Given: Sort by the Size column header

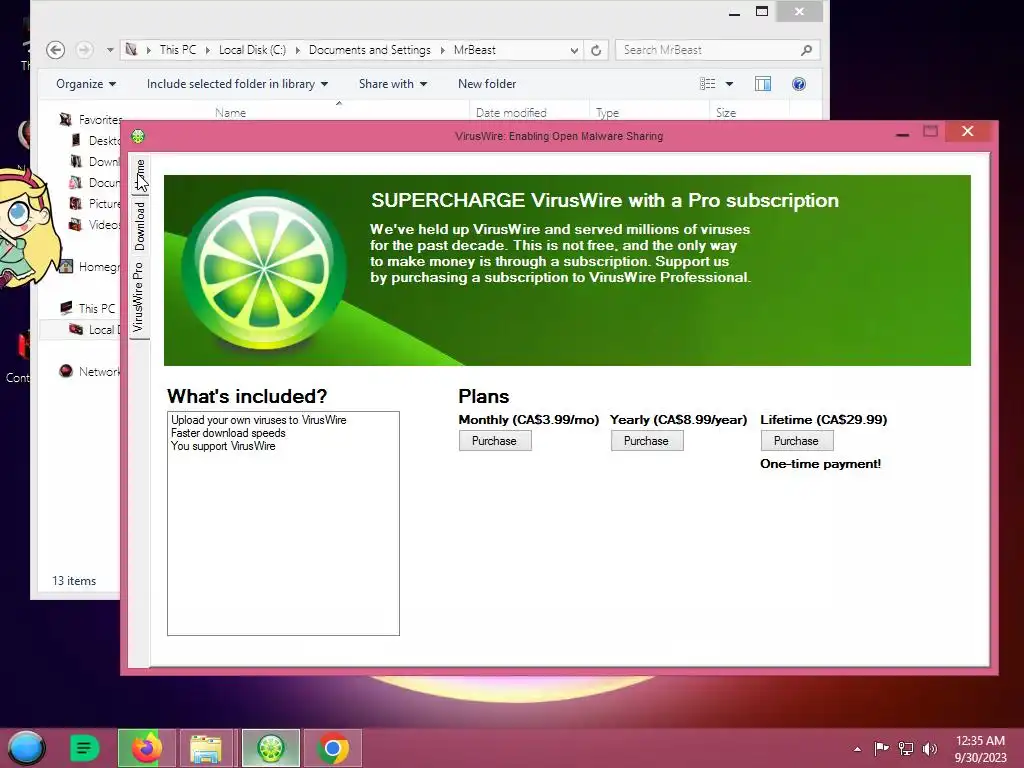Looking at the screenshot, I should [x=726, y=112].
